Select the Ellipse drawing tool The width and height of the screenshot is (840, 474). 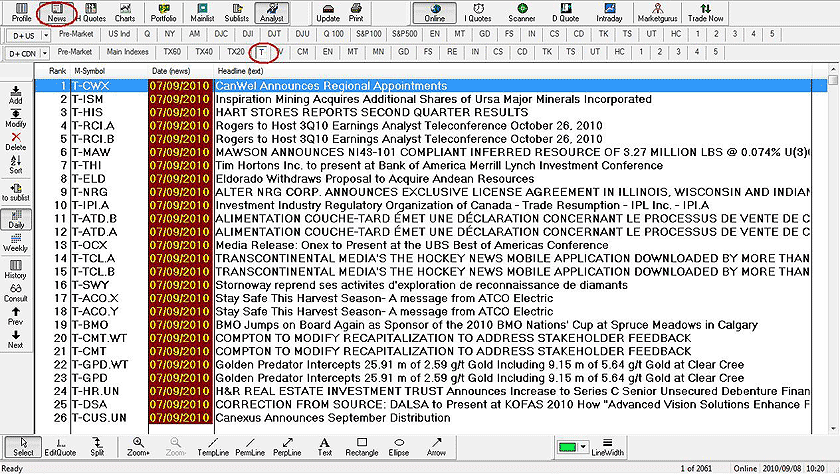pyautogui.click(x=399, y=447)
